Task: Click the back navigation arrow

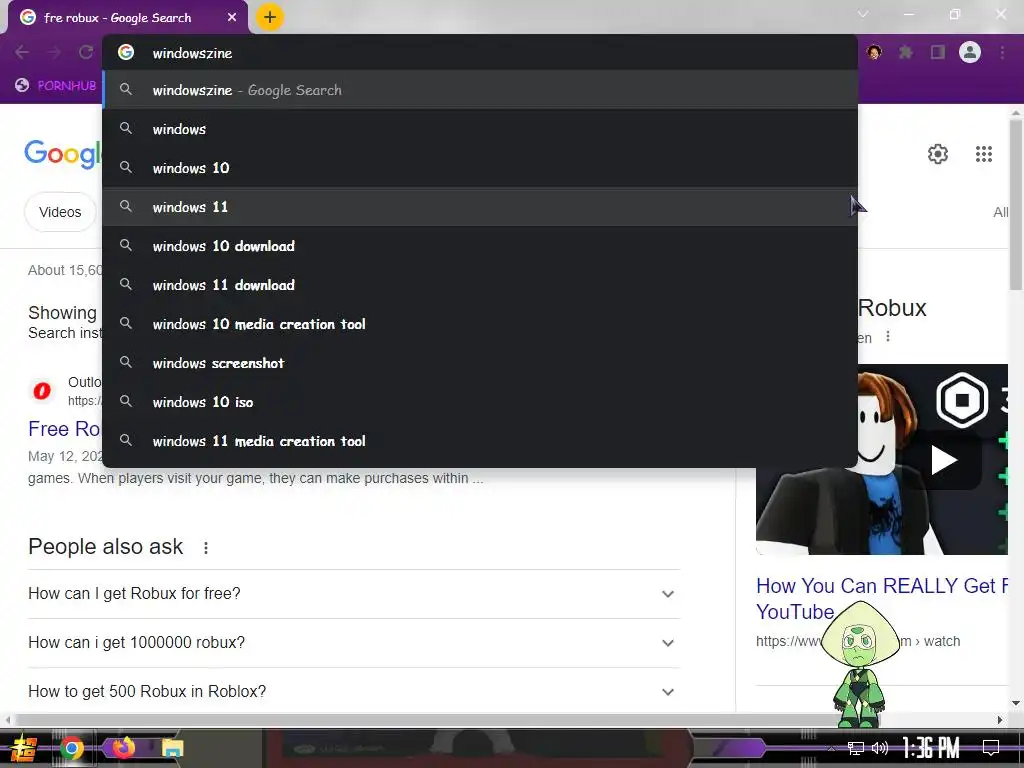Action: click(x=22, y=52)
